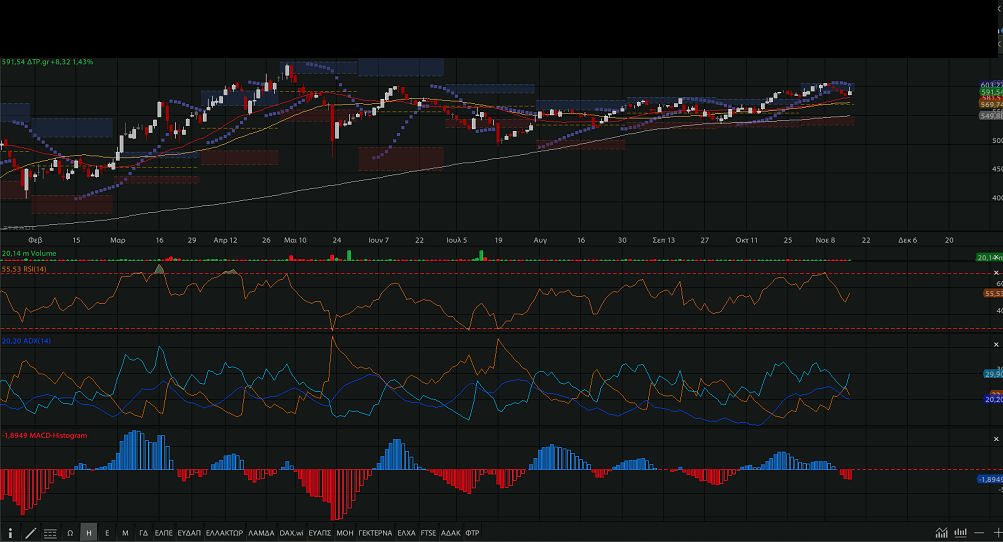Click the ΜΟΗ symbol button
Viewport: 1003px width, 542px height.
click(x=345, y=533)
